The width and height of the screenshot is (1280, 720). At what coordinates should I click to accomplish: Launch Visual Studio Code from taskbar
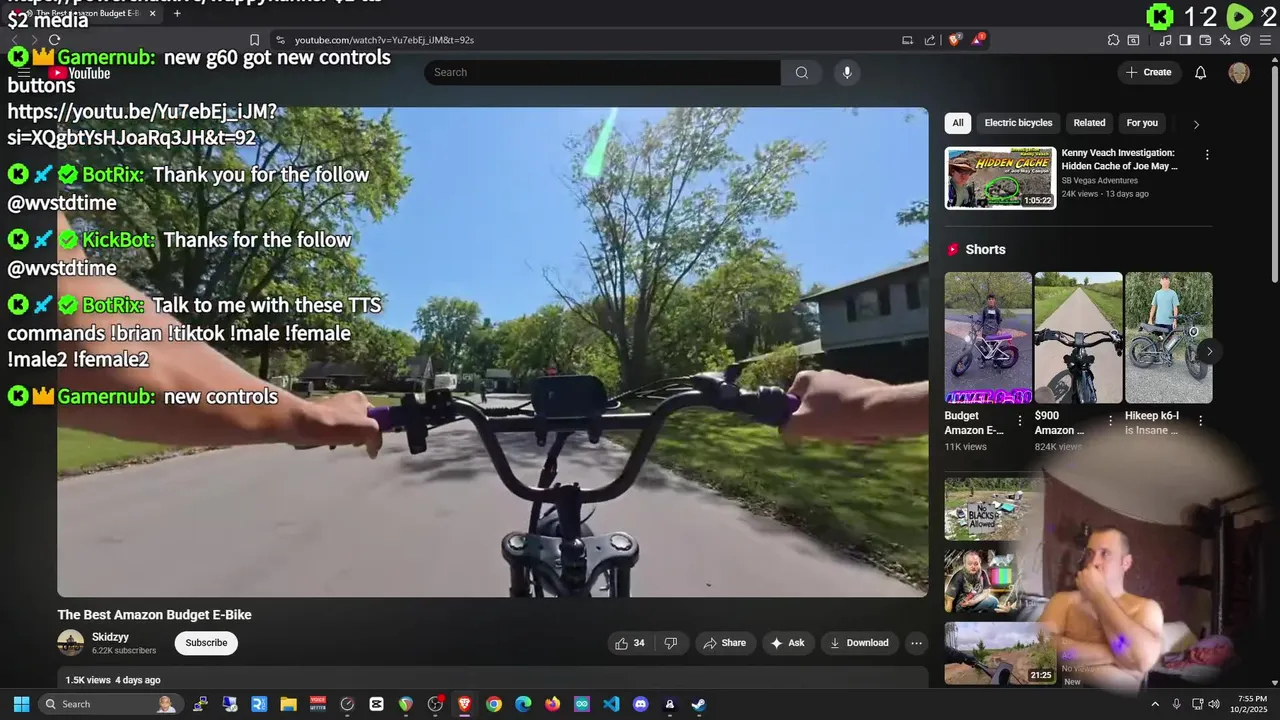611,704
